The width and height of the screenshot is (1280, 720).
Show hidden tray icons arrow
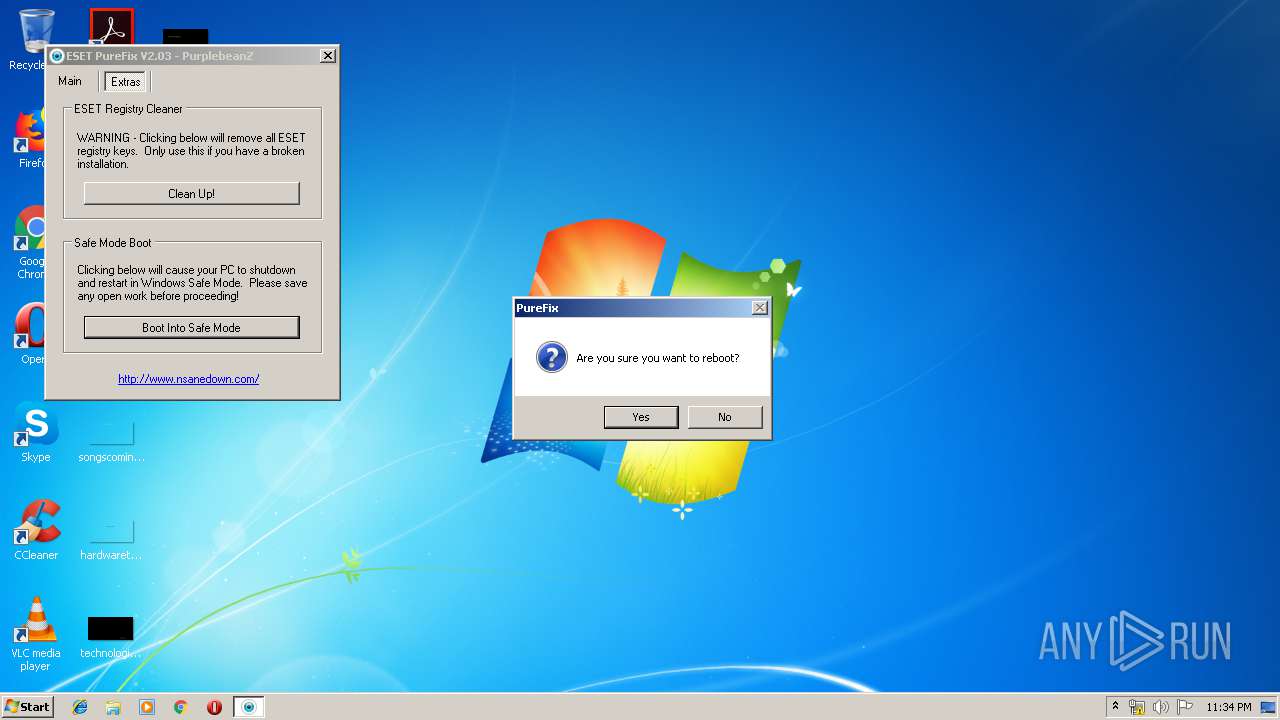[x=1115, y=706]
